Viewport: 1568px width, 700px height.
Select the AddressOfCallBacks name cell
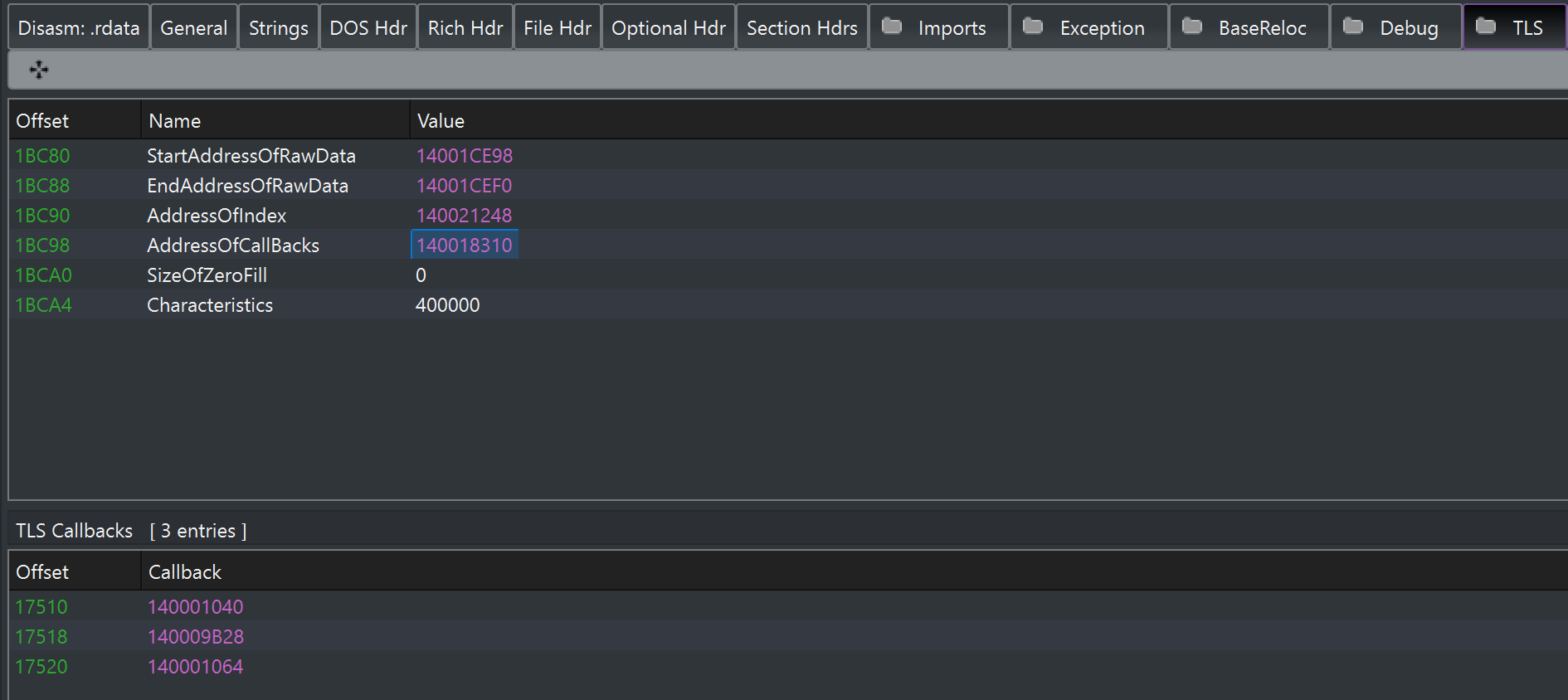(x=233, y=245)
